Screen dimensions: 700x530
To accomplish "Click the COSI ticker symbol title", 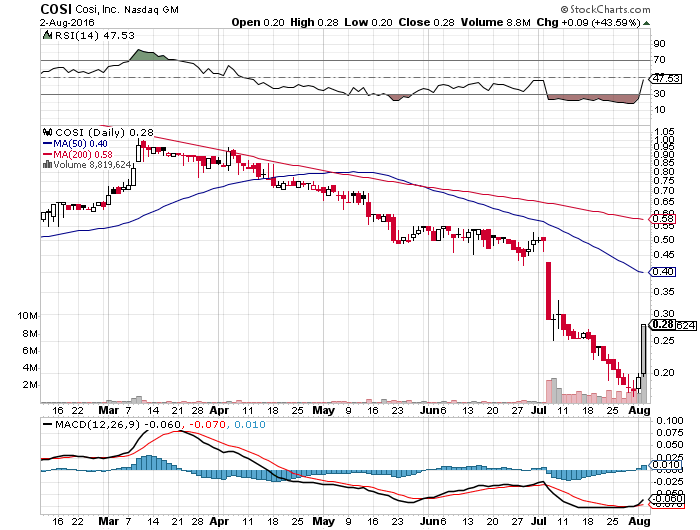I will (x=56, y=9).
